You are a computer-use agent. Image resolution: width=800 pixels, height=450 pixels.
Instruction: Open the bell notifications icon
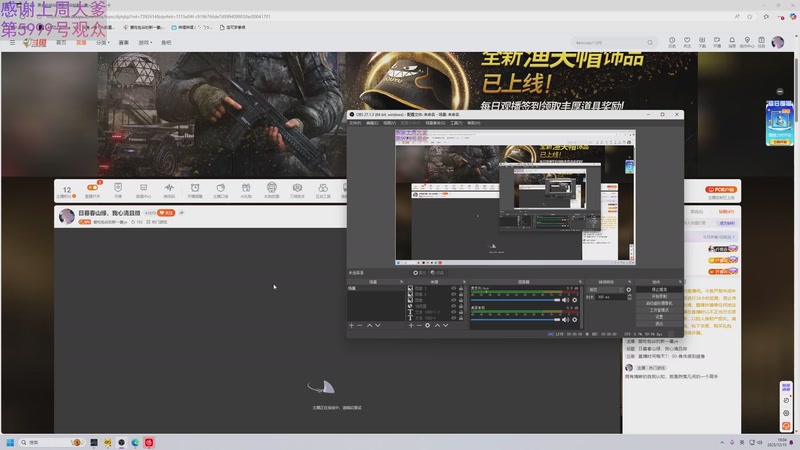point(732,40)
